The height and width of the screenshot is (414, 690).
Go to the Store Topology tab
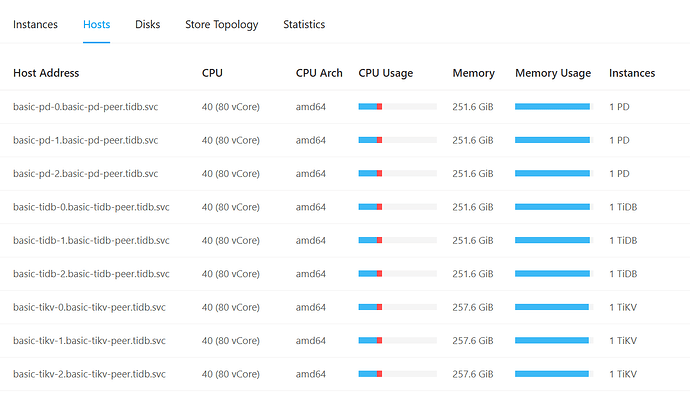(221, 24)
